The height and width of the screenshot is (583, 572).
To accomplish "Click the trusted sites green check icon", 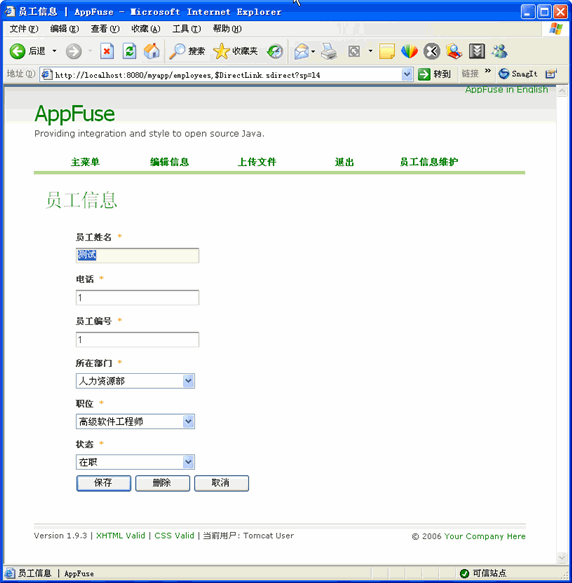I will 464,573.
